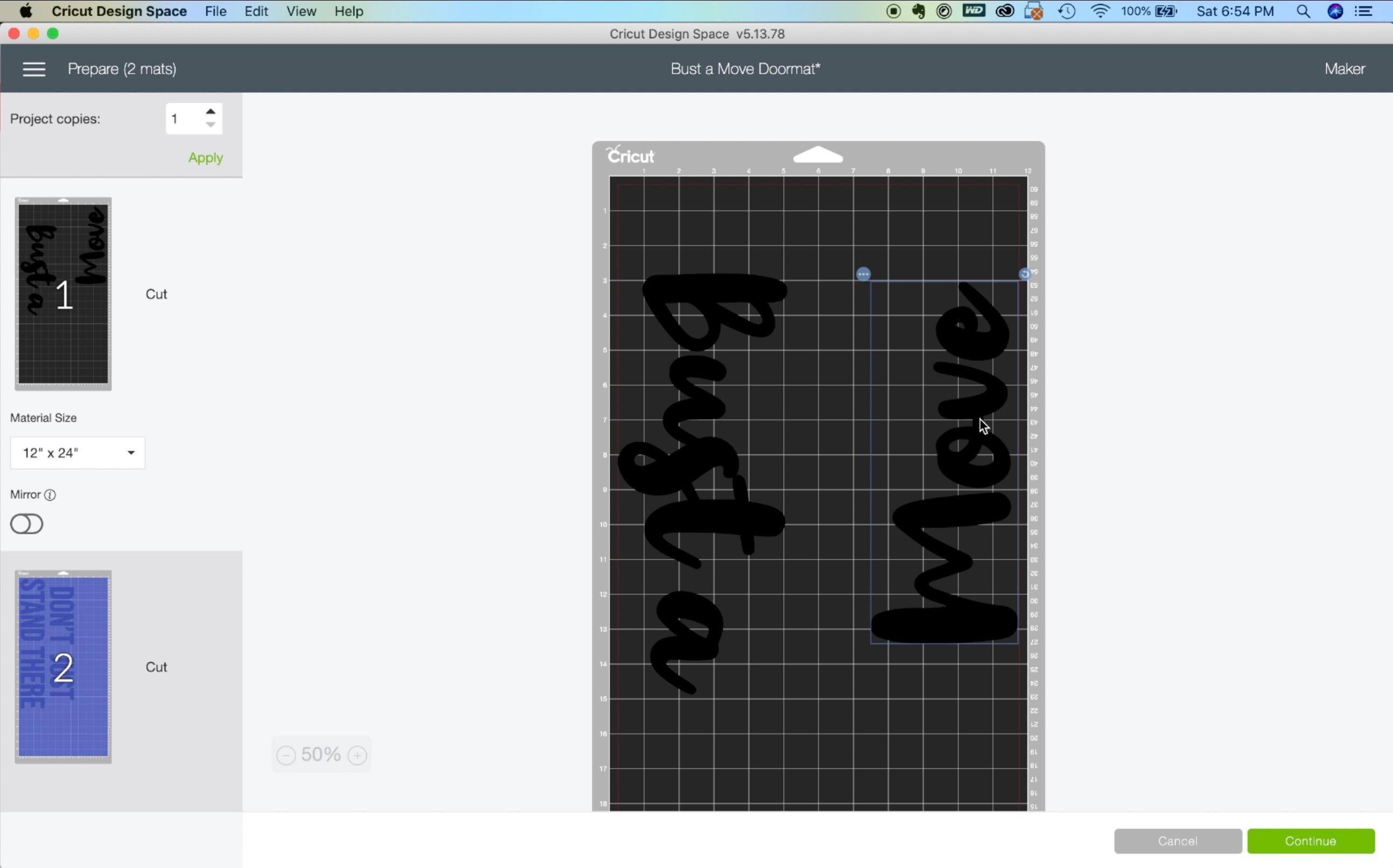
Task: Click the battery status icon
Action: tap(1166, 11)
